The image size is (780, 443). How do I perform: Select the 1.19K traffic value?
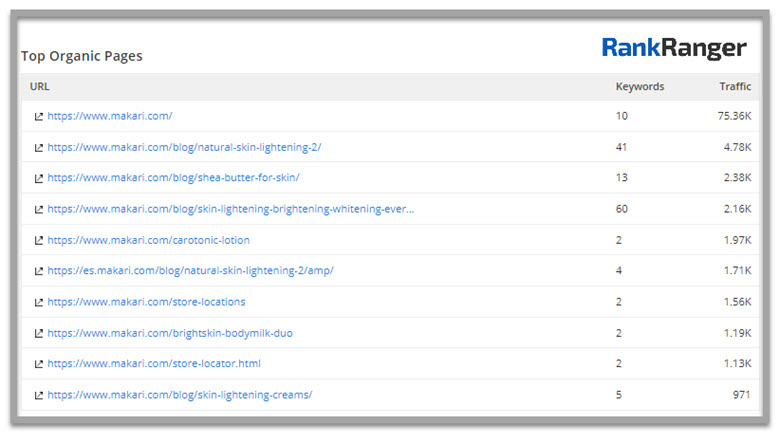[x=737, y=333]
